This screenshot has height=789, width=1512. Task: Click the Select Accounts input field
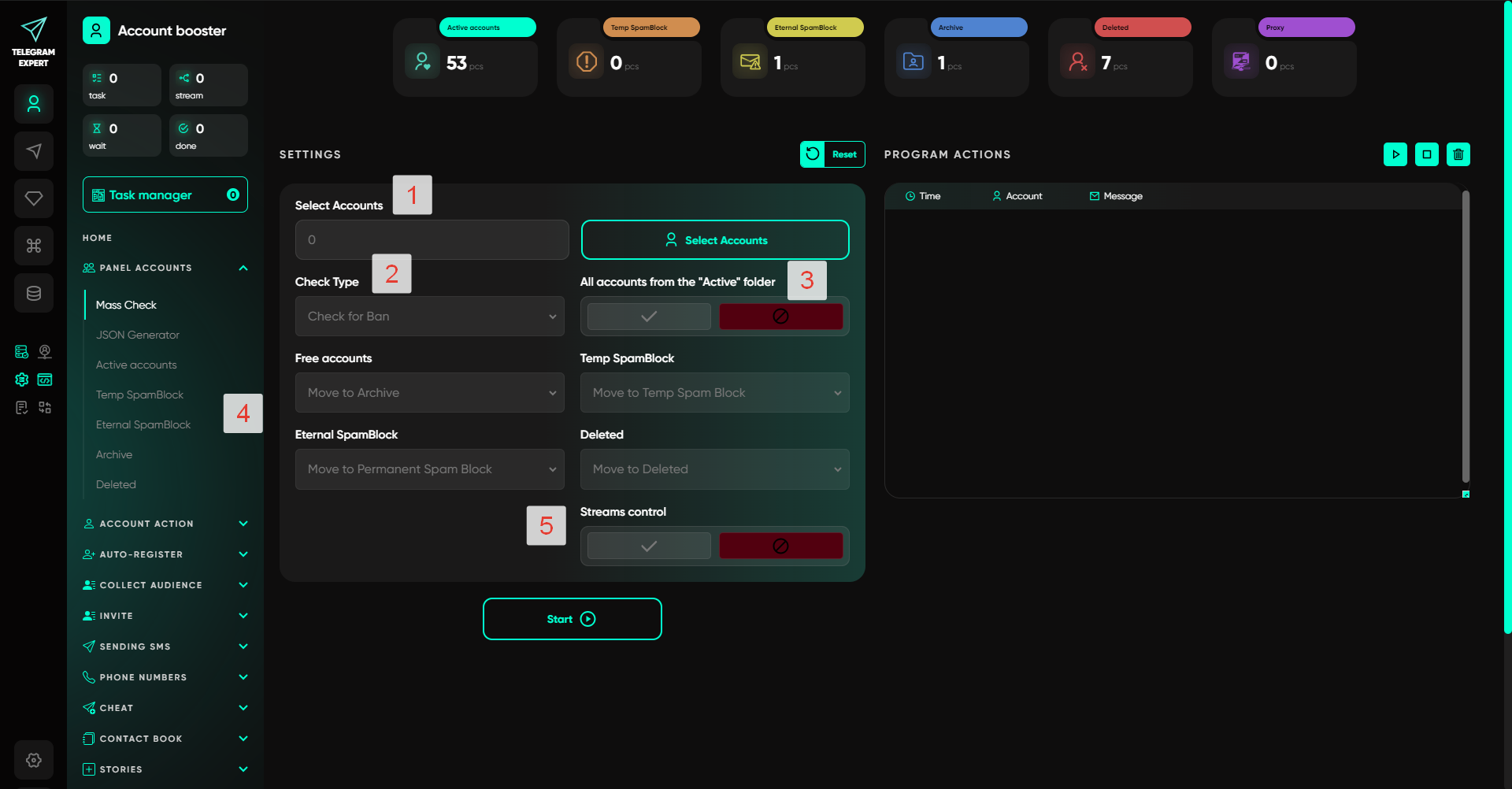[432, 240]
